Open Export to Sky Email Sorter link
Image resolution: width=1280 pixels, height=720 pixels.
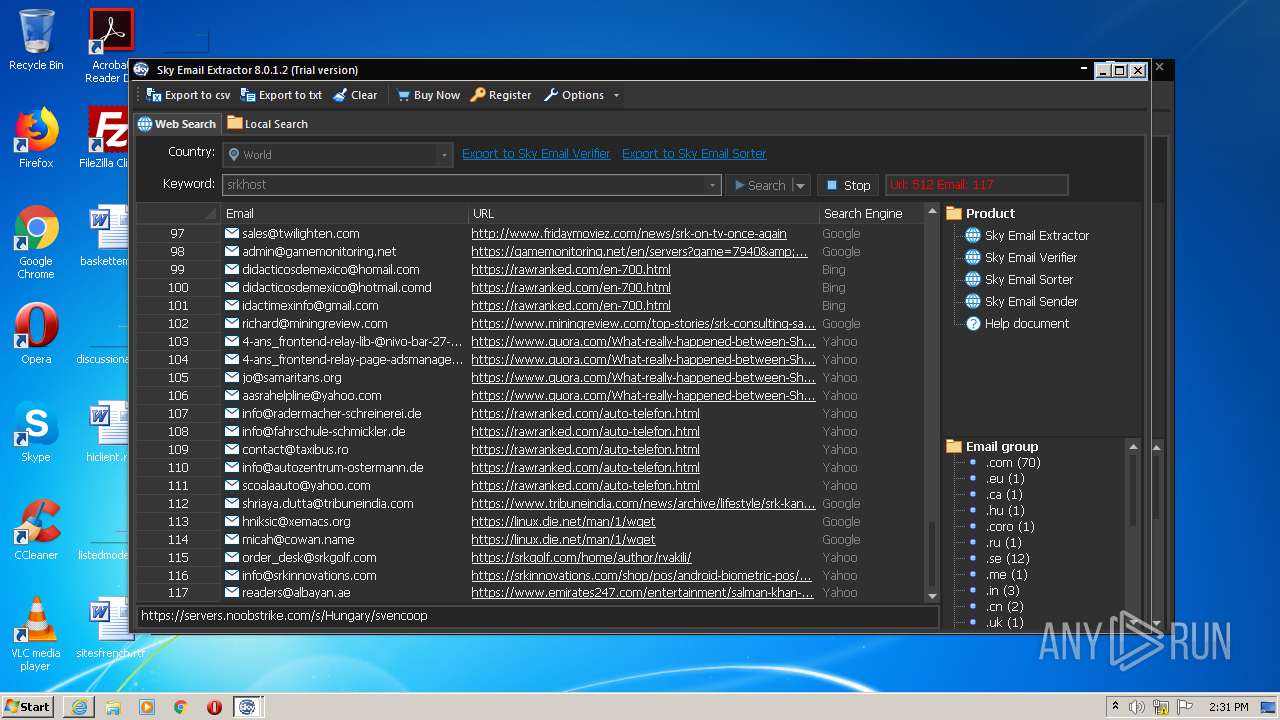(x=694, y=154)
